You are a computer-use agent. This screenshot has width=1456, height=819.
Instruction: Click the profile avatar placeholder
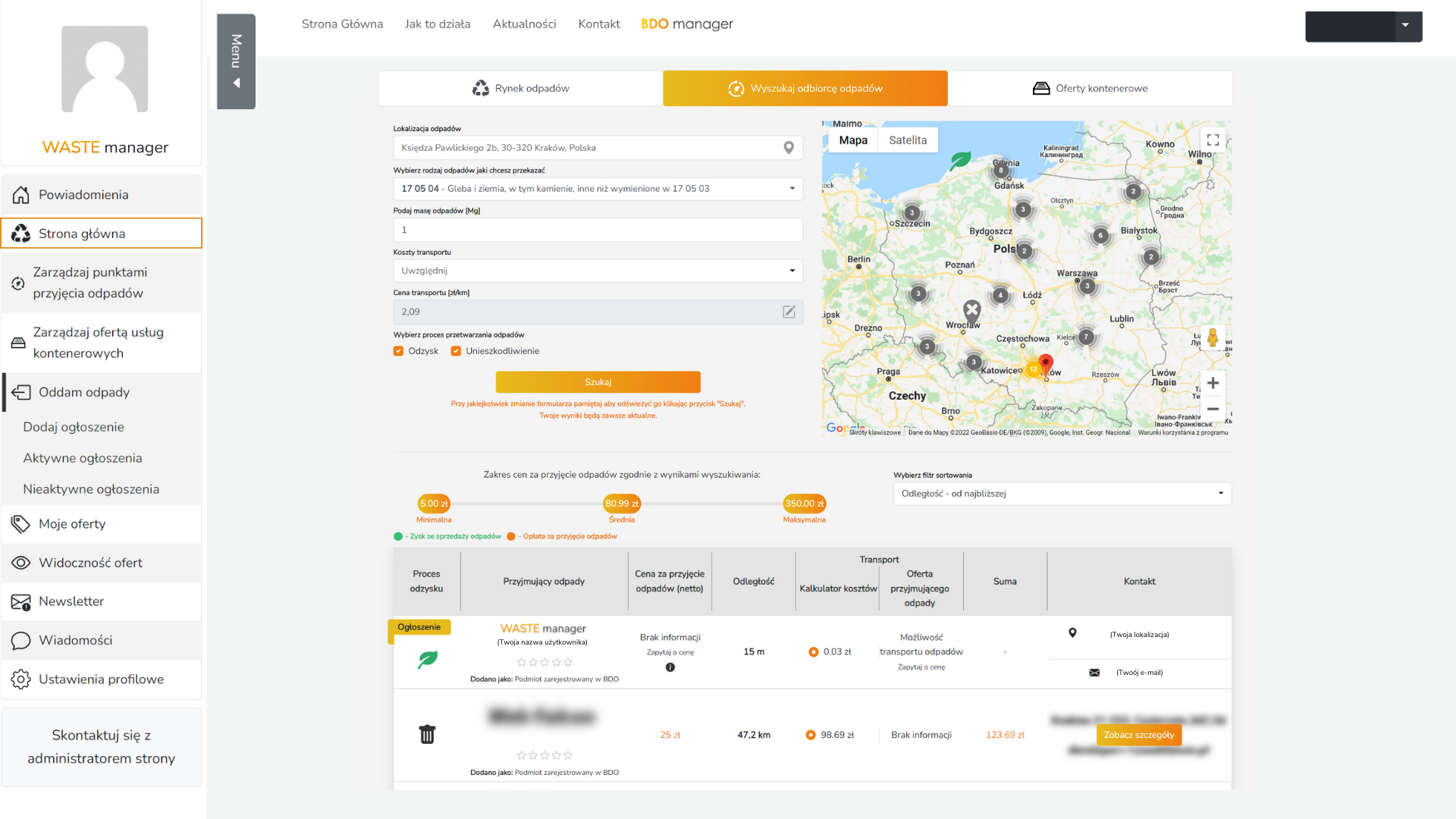(105, 69)
